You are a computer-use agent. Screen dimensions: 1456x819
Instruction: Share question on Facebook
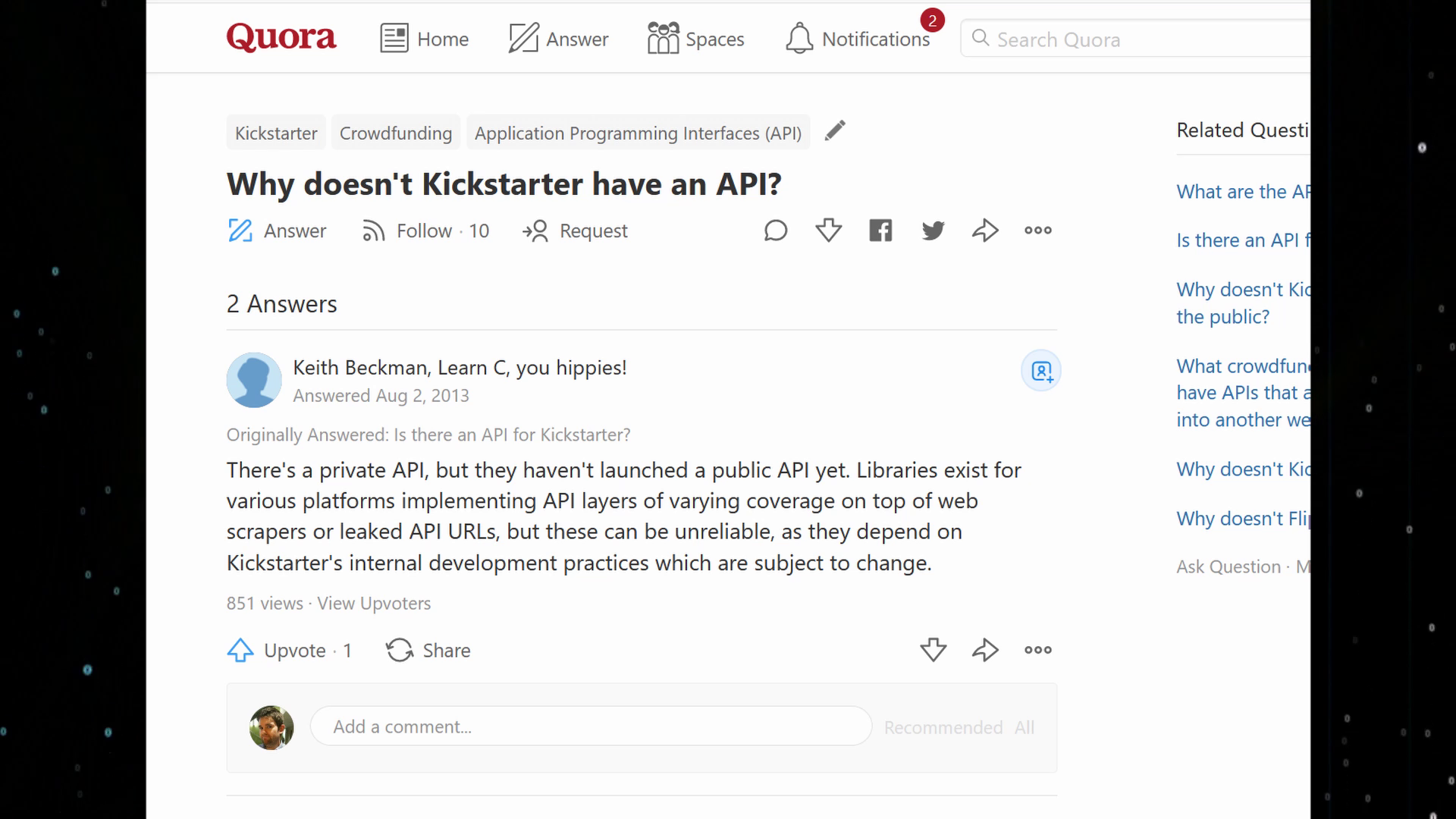(x=880, y=230)
